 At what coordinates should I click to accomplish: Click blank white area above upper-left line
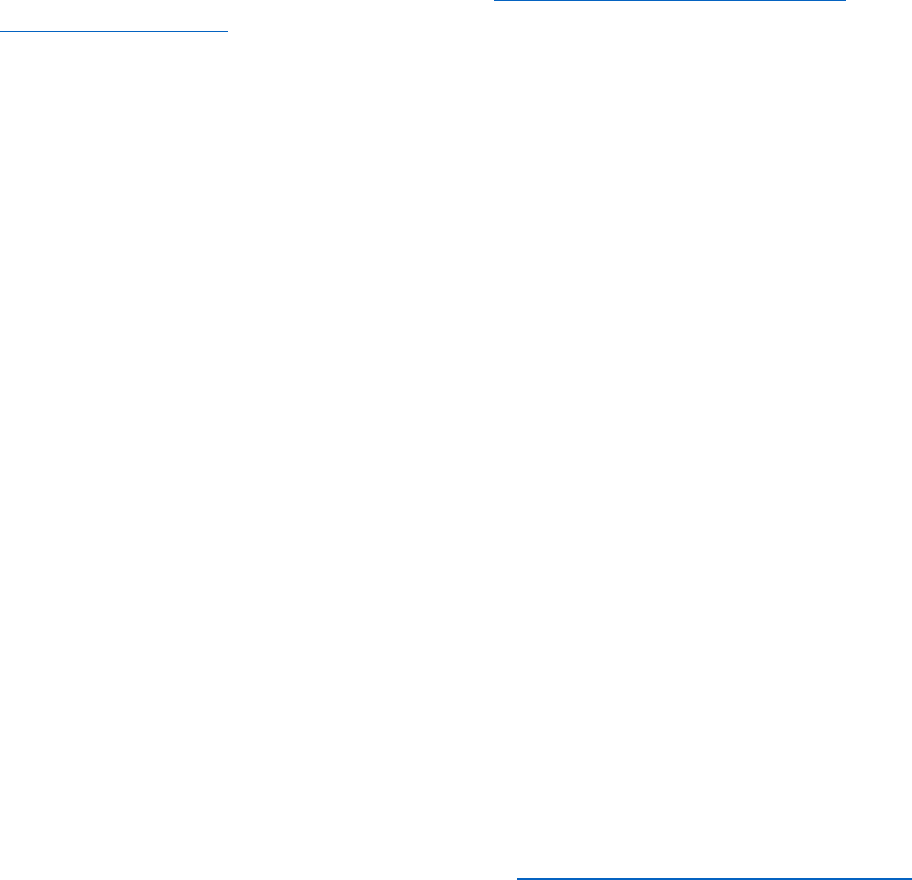(114, 15)
